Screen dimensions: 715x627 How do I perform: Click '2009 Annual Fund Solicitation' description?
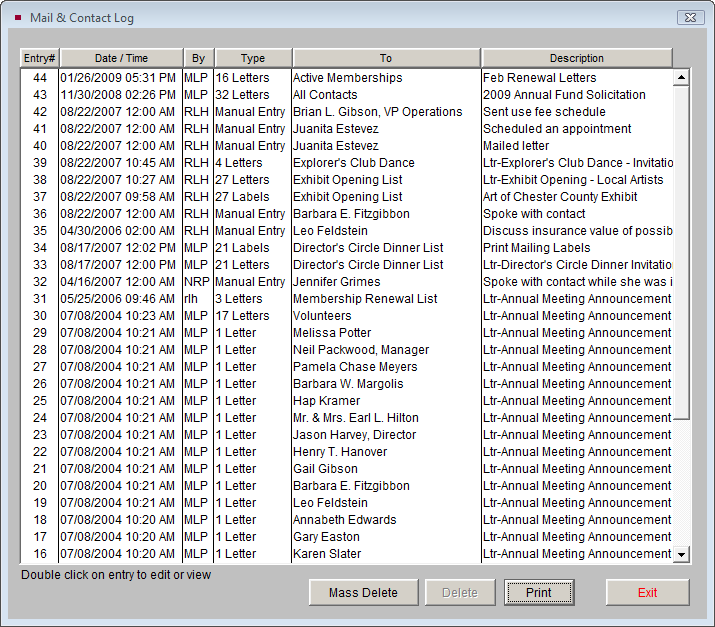564,95
